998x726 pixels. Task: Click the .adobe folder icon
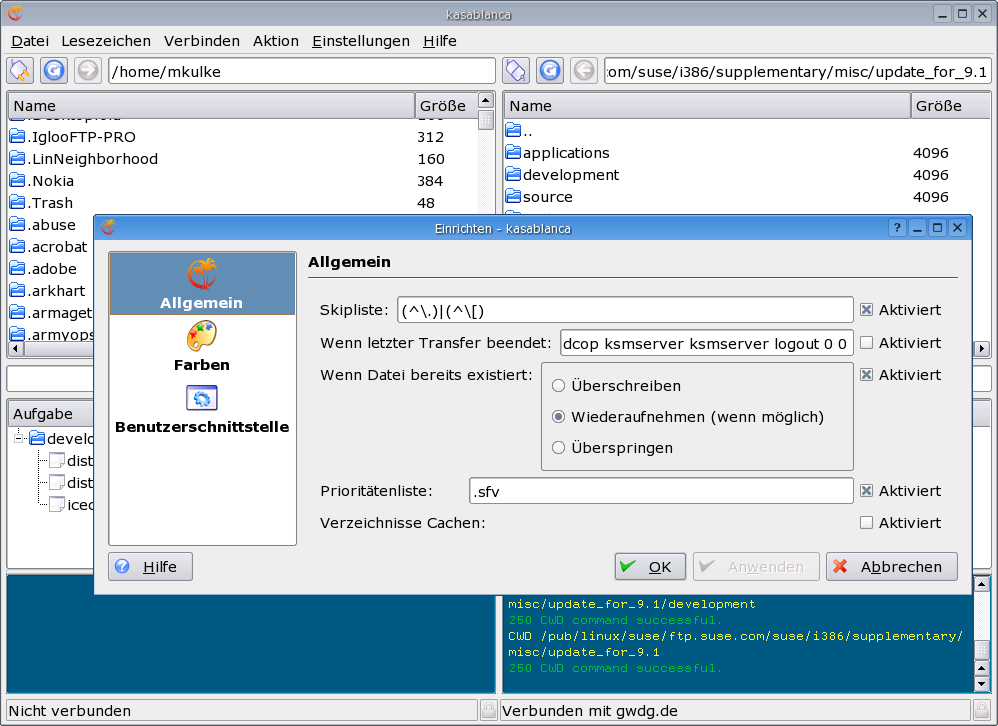point(18,269)
